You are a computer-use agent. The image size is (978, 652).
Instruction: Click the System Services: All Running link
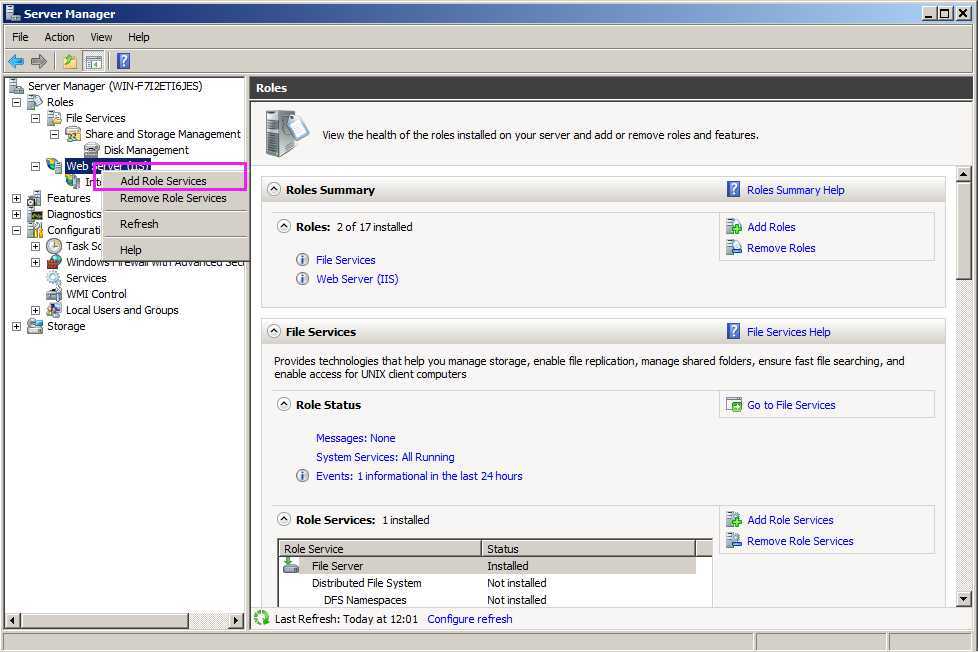[385, 457]
